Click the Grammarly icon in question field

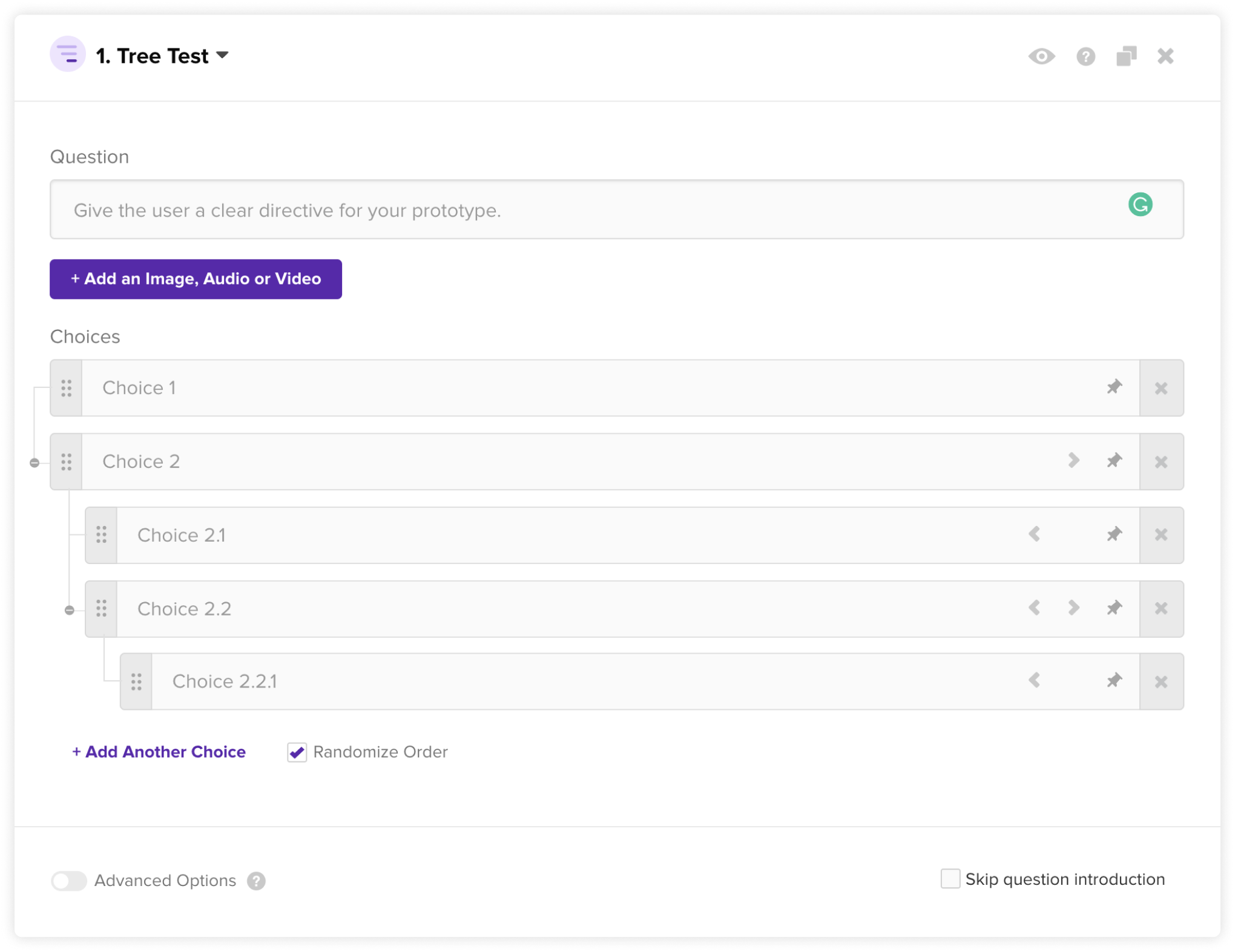[x=1140, y=205]
